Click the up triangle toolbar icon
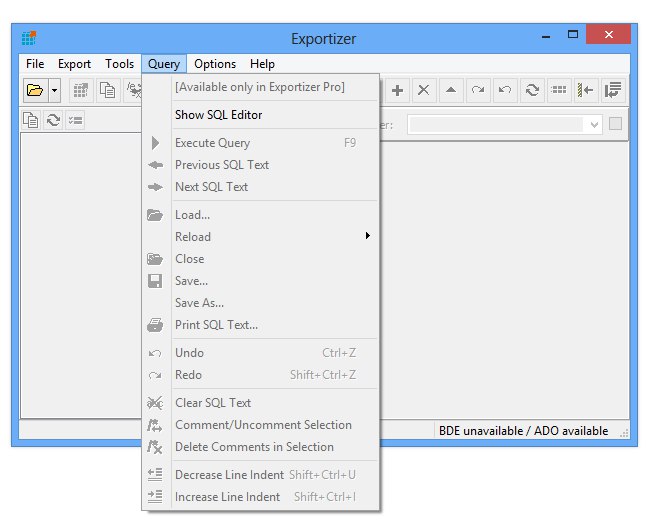Screen dimensions: 657x527 click(451, 90)
